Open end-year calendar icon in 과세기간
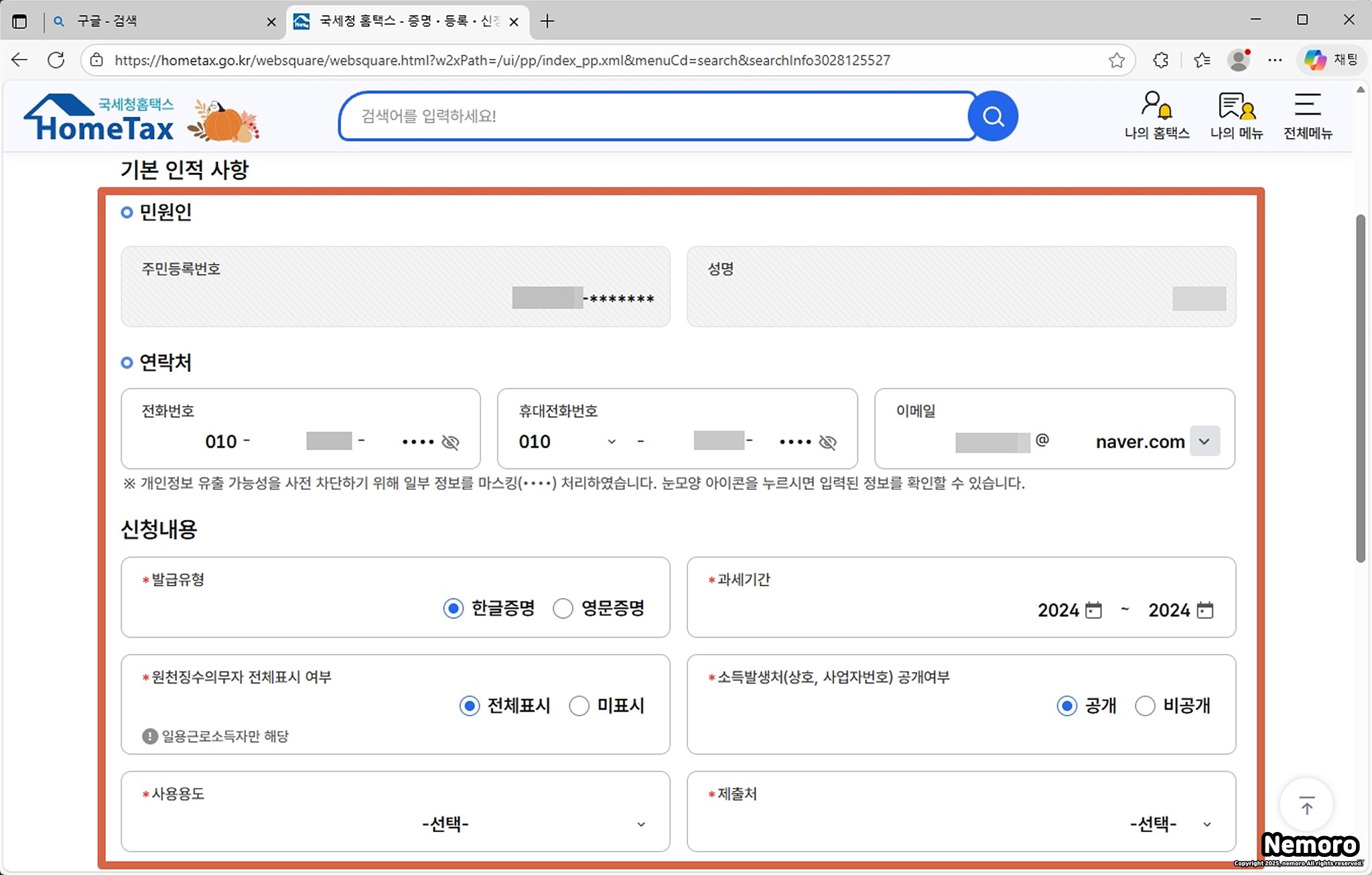Viewport: 1372px width, 875px height. pyautogui.click(x=1205, y=610)
